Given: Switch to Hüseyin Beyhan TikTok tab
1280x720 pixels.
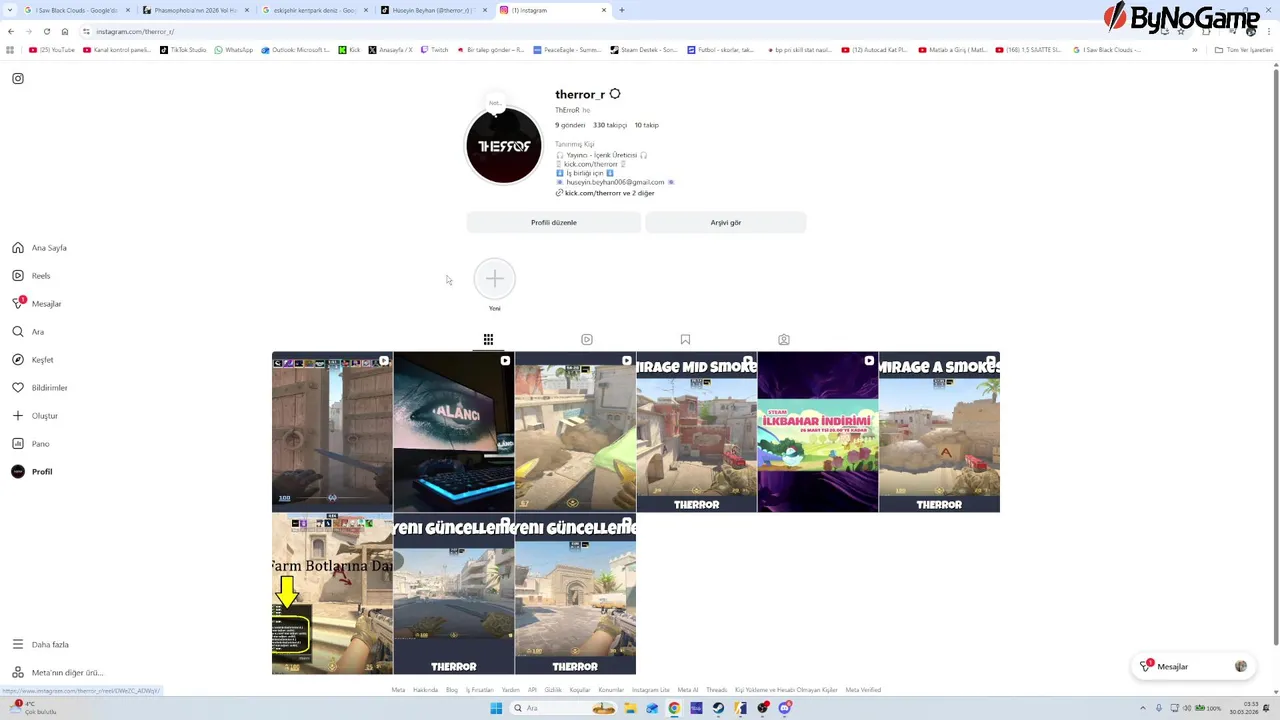Looking at the screenshot, I should 433,10.
